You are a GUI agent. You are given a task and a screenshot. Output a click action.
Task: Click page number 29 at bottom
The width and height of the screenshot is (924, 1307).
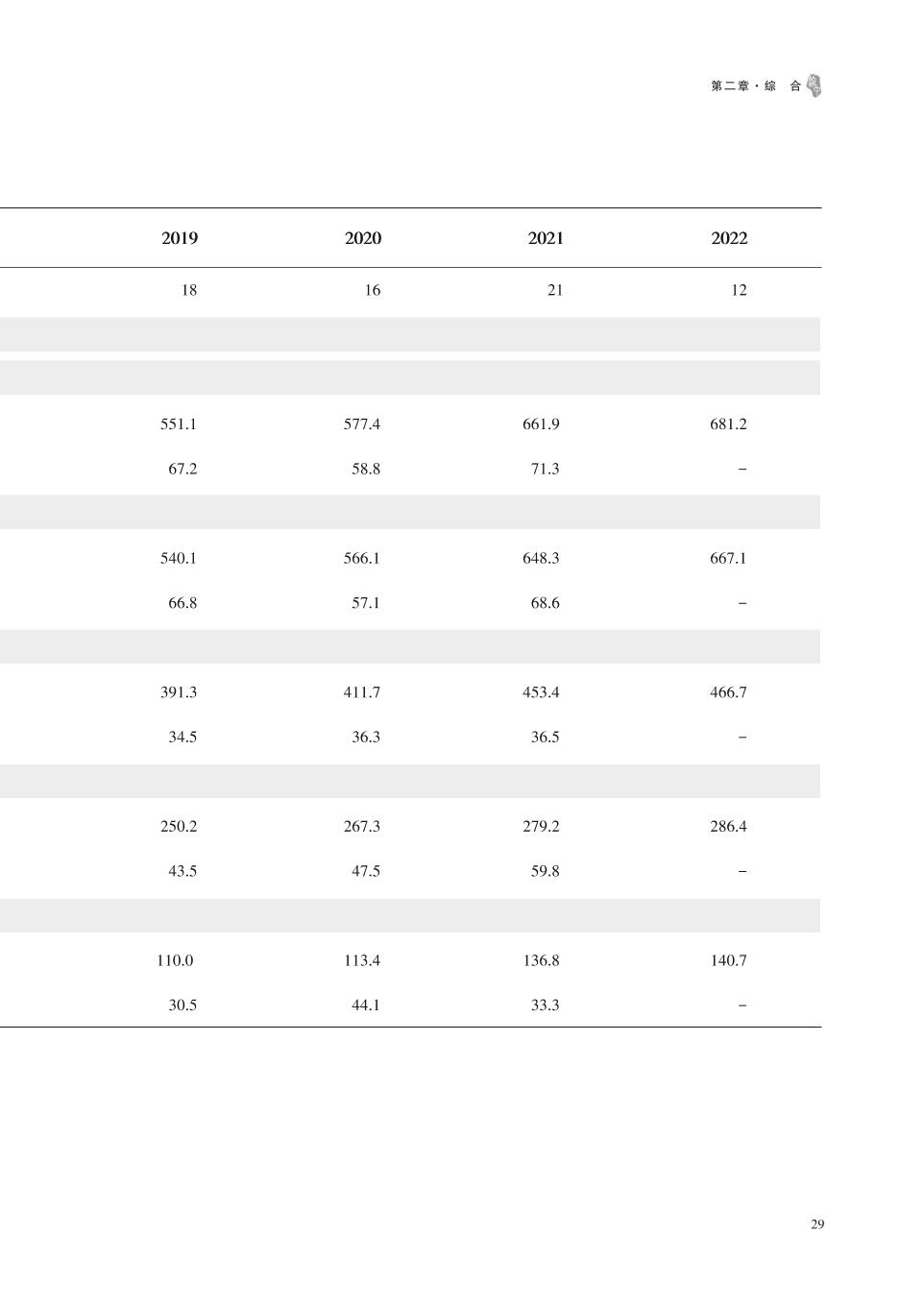817,1224
